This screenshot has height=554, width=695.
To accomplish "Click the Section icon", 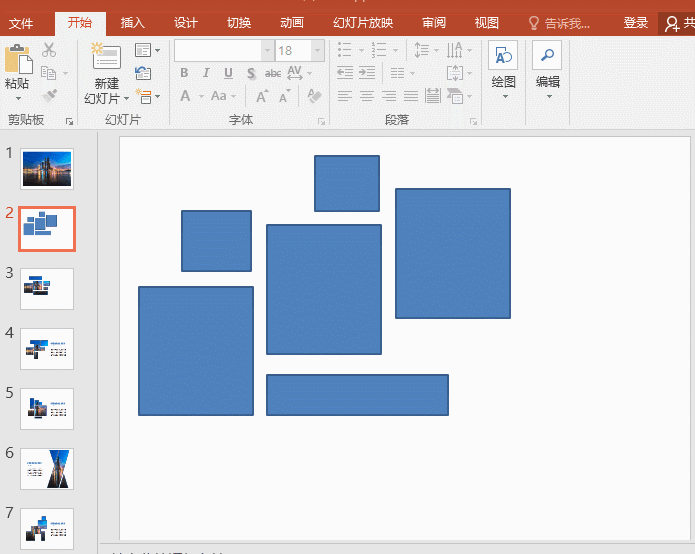I will click(x=144, y=96).
